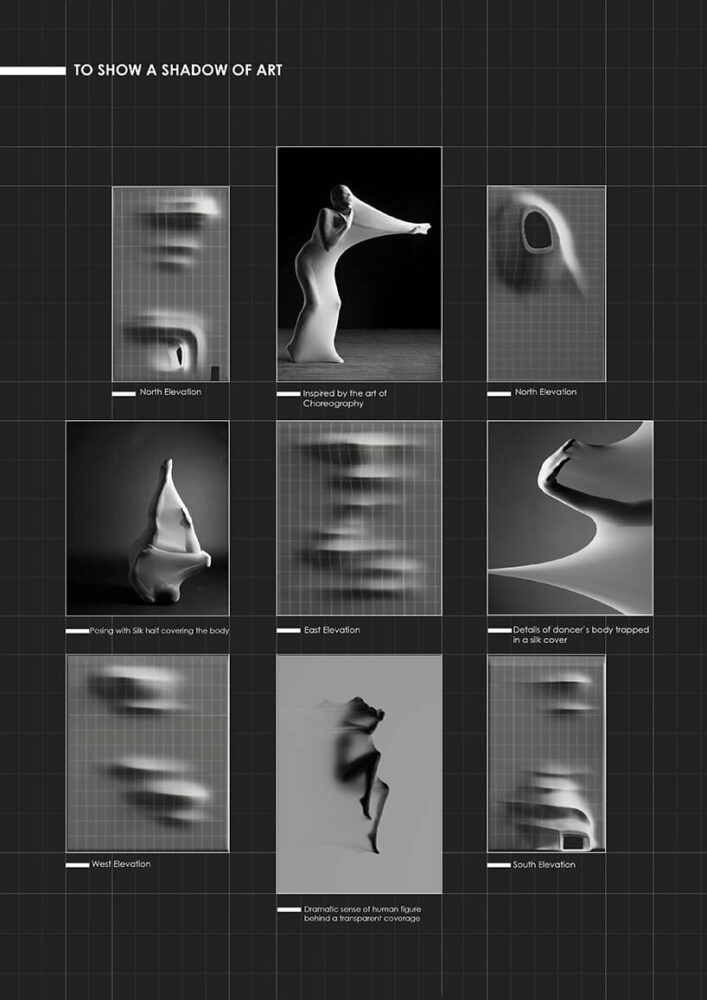Open the South Elevation image
This screenshot has width=707, height=1000.
coord(546,753)
